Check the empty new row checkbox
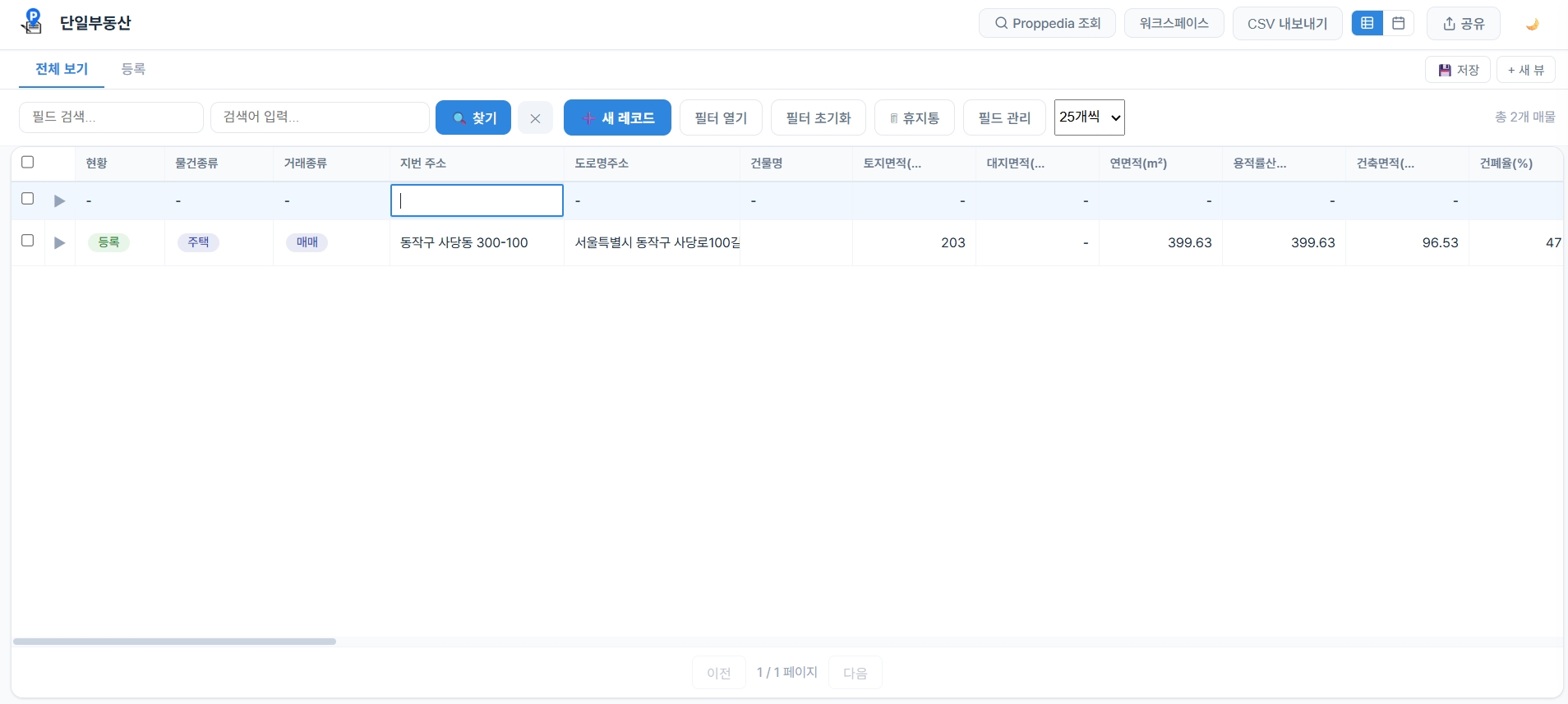 point(27,199)
